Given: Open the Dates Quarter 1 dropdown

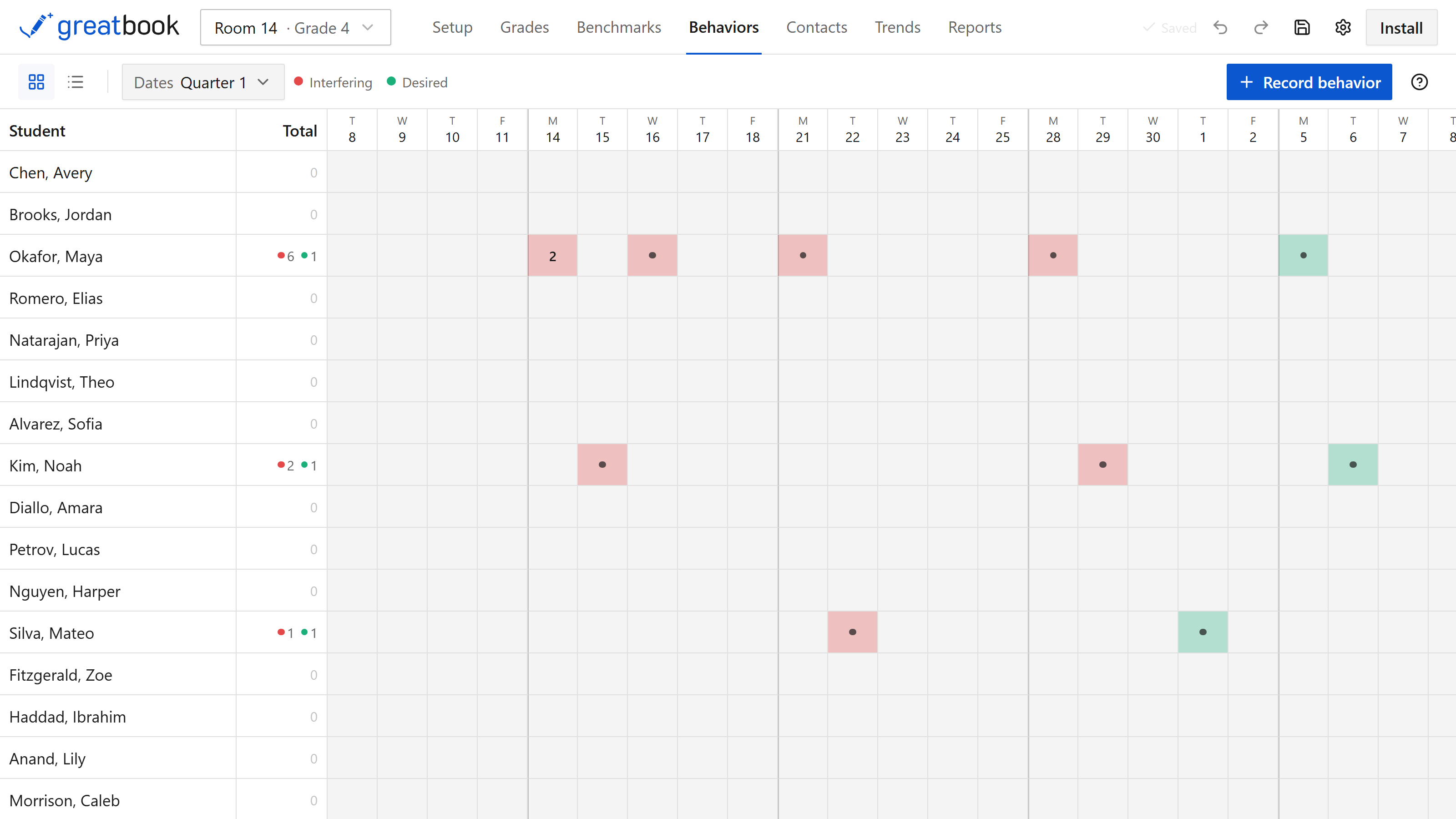Looking at the screenshot, I should (203, 82).
